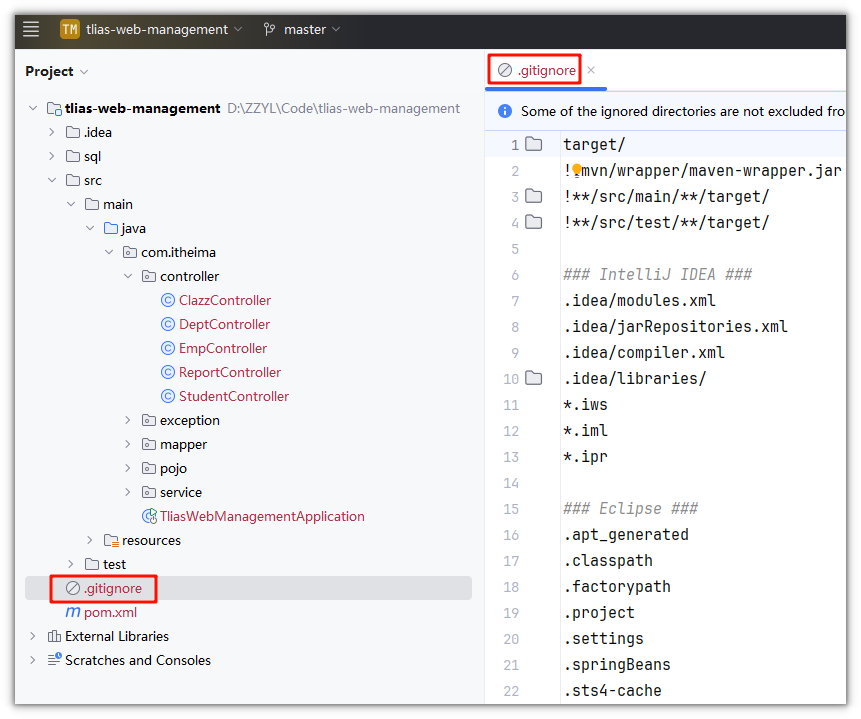This screenshot has width=861, height=719.
Task: Click the EmpController class icon
Action: point(167,348)
